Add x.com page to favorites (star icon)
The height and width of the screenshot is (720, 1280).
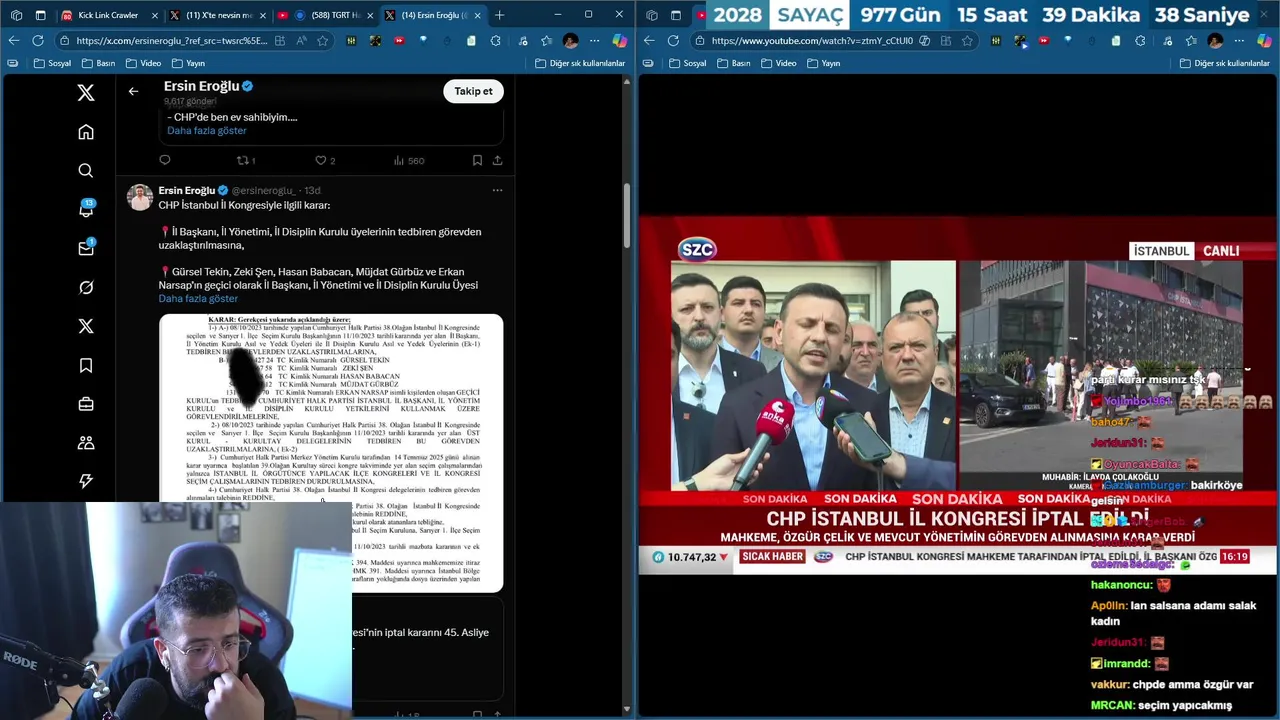point(322,40)
